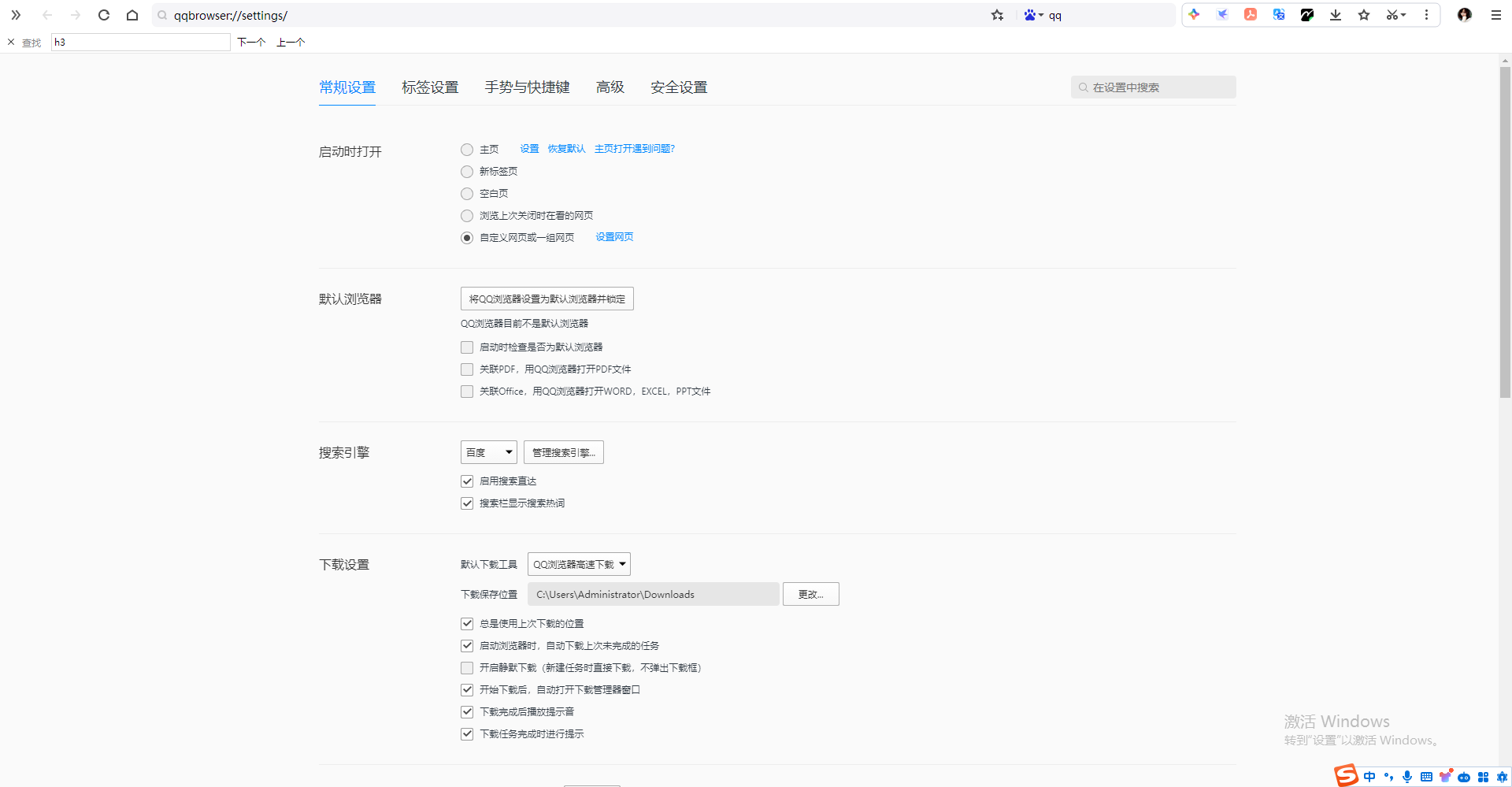
Task: Click the black handwriting extension icon
Action: 1307,14
